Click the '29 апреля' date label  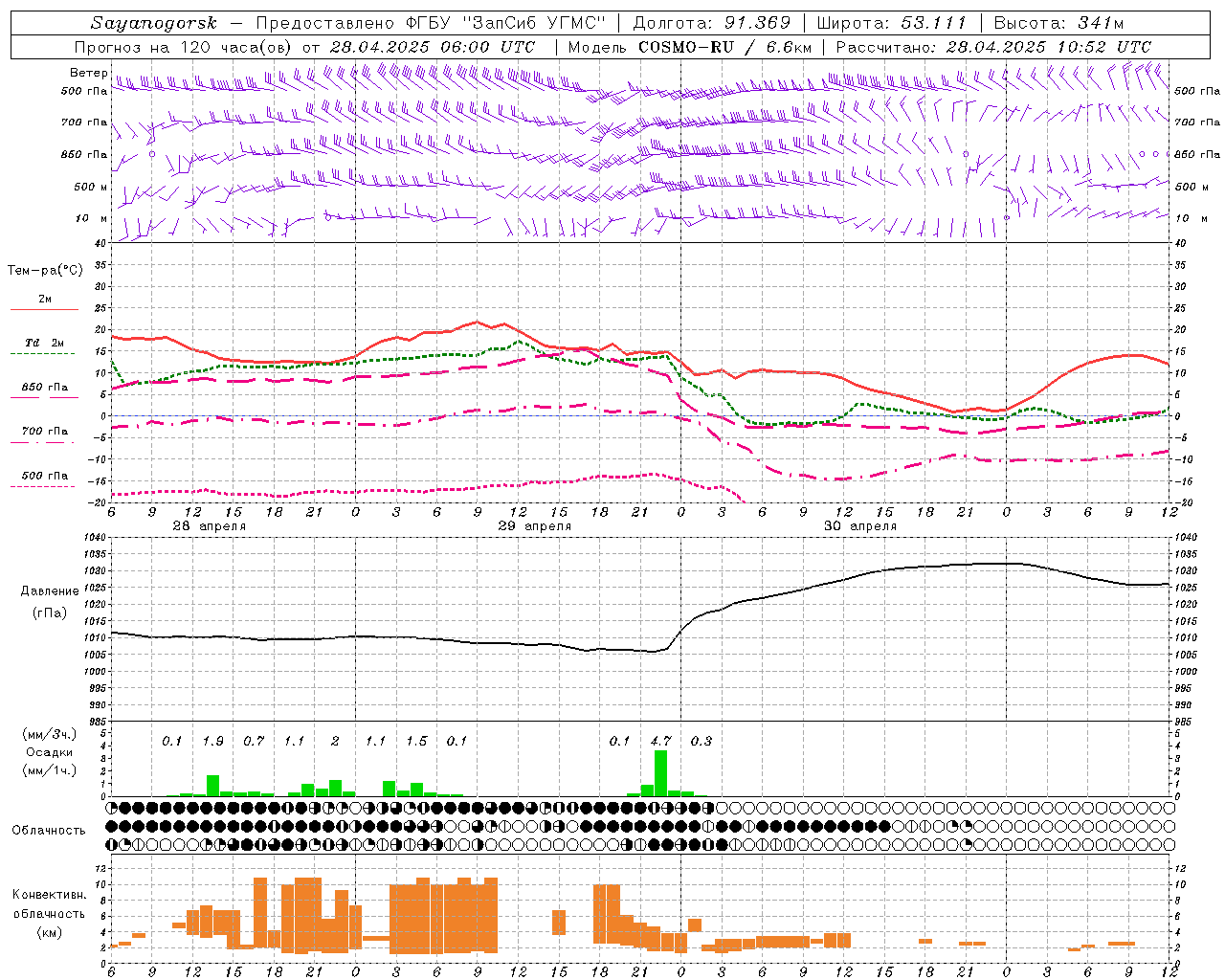tap(534, 526)
